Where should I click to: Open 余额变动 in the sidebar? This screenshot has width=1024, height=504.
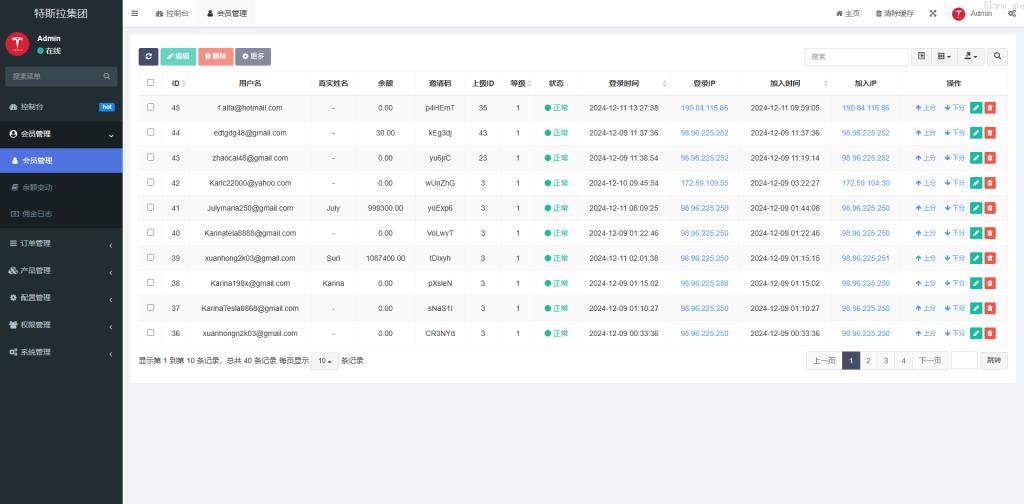point(38,187)
